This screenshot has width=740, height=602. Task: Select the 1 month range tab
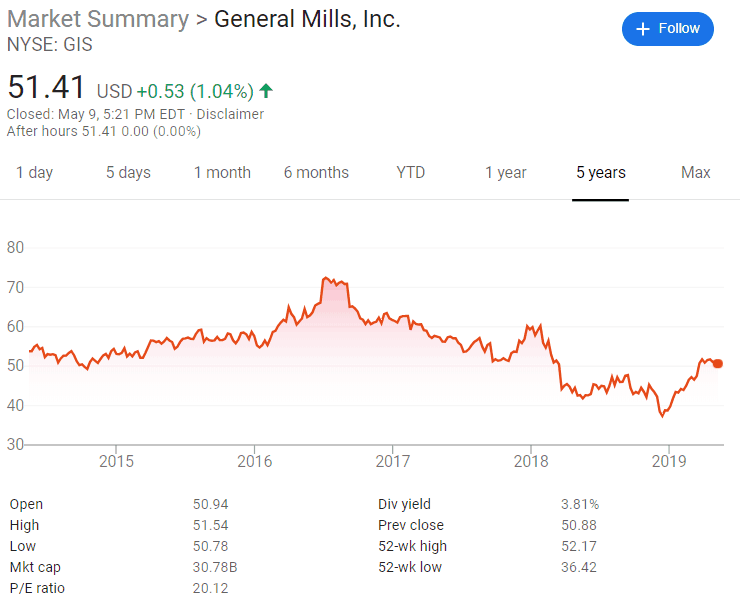tap(222, 172)
